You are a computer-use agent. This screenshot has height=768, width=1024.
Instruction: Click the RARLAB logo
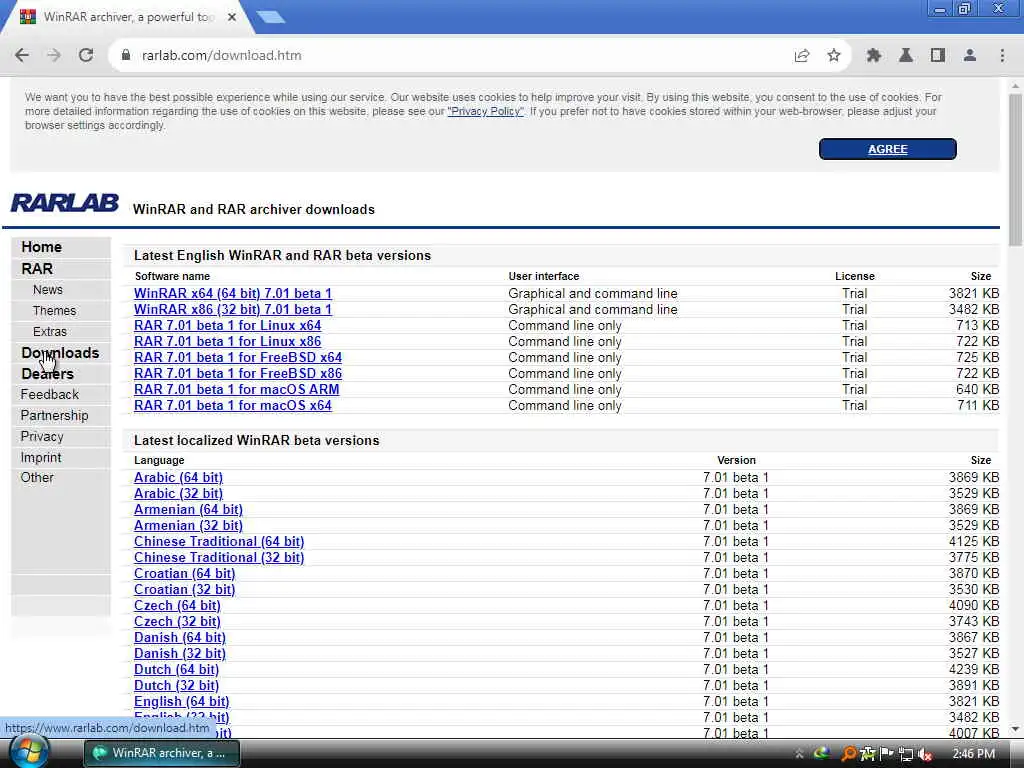(x=65, y=202)
